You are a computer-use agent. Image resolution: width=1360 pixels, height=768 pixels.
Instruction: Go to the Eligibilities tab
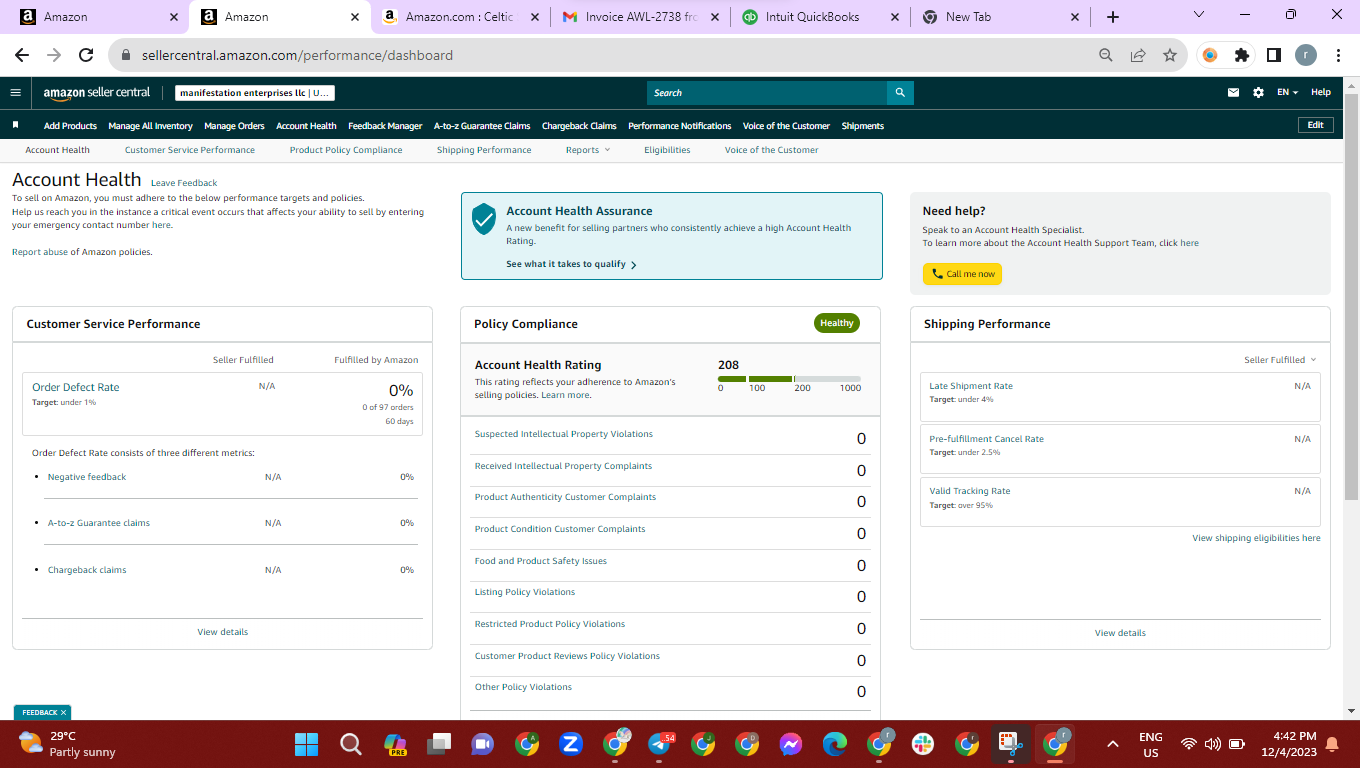(667, 150)
